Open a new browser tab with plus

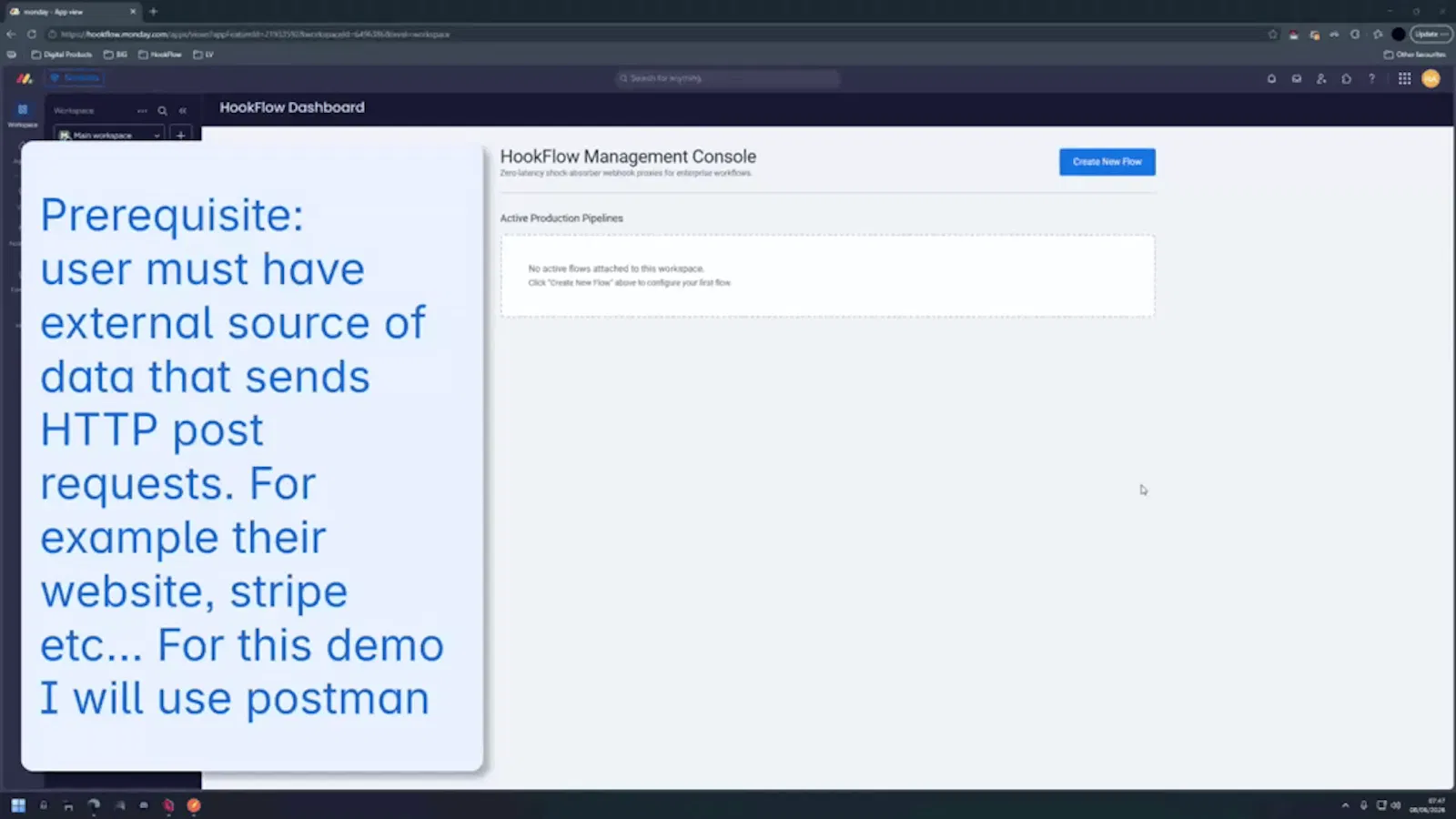tap(153, 12)
